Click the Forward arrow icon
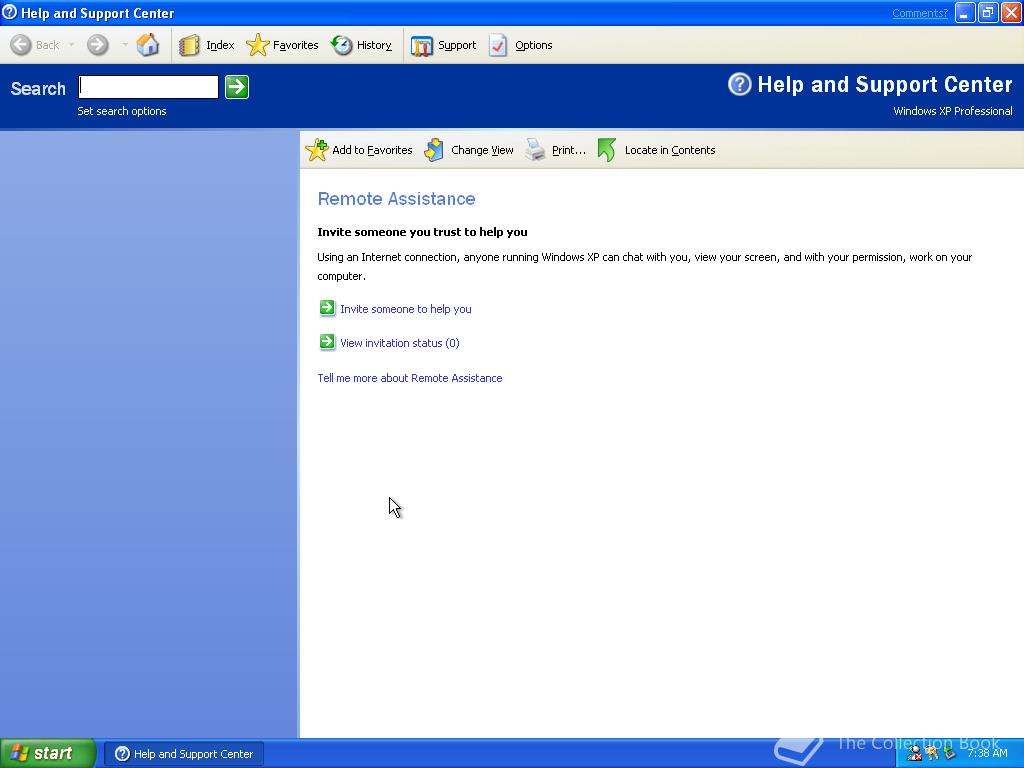The image size is (1024, 768). [98, 45]
